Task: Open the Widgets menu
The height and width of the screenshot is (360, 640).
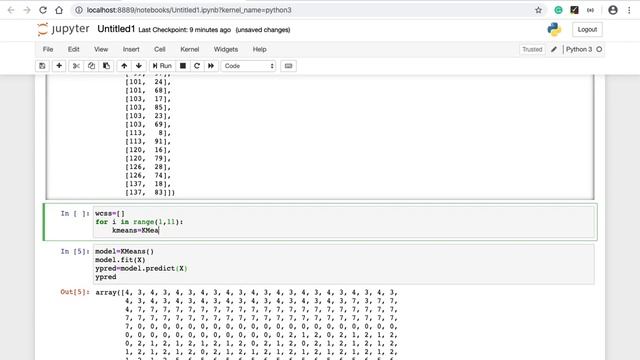Action: coord(226,49)
